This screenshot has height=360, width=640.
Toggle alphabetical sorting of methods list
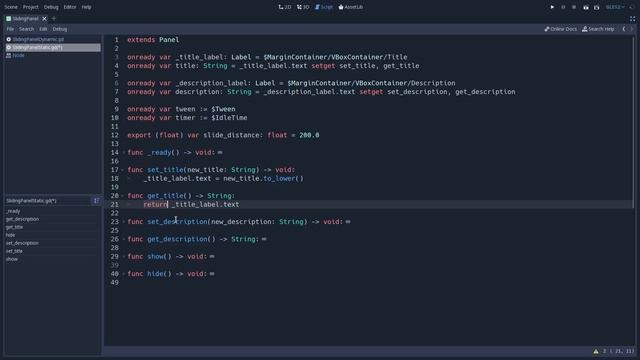tap(96, 201)
